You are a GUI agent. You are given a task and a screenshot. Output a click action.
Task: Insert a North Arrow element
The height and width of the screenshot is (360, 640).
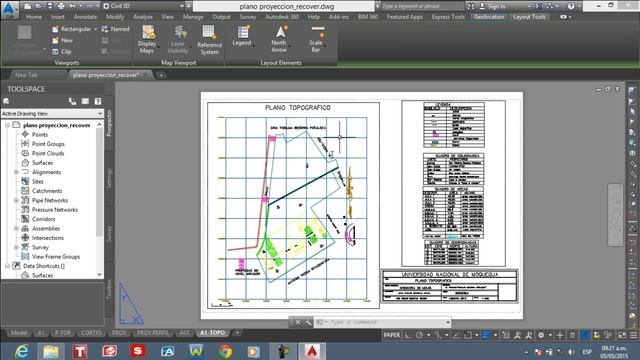point(279,39)
